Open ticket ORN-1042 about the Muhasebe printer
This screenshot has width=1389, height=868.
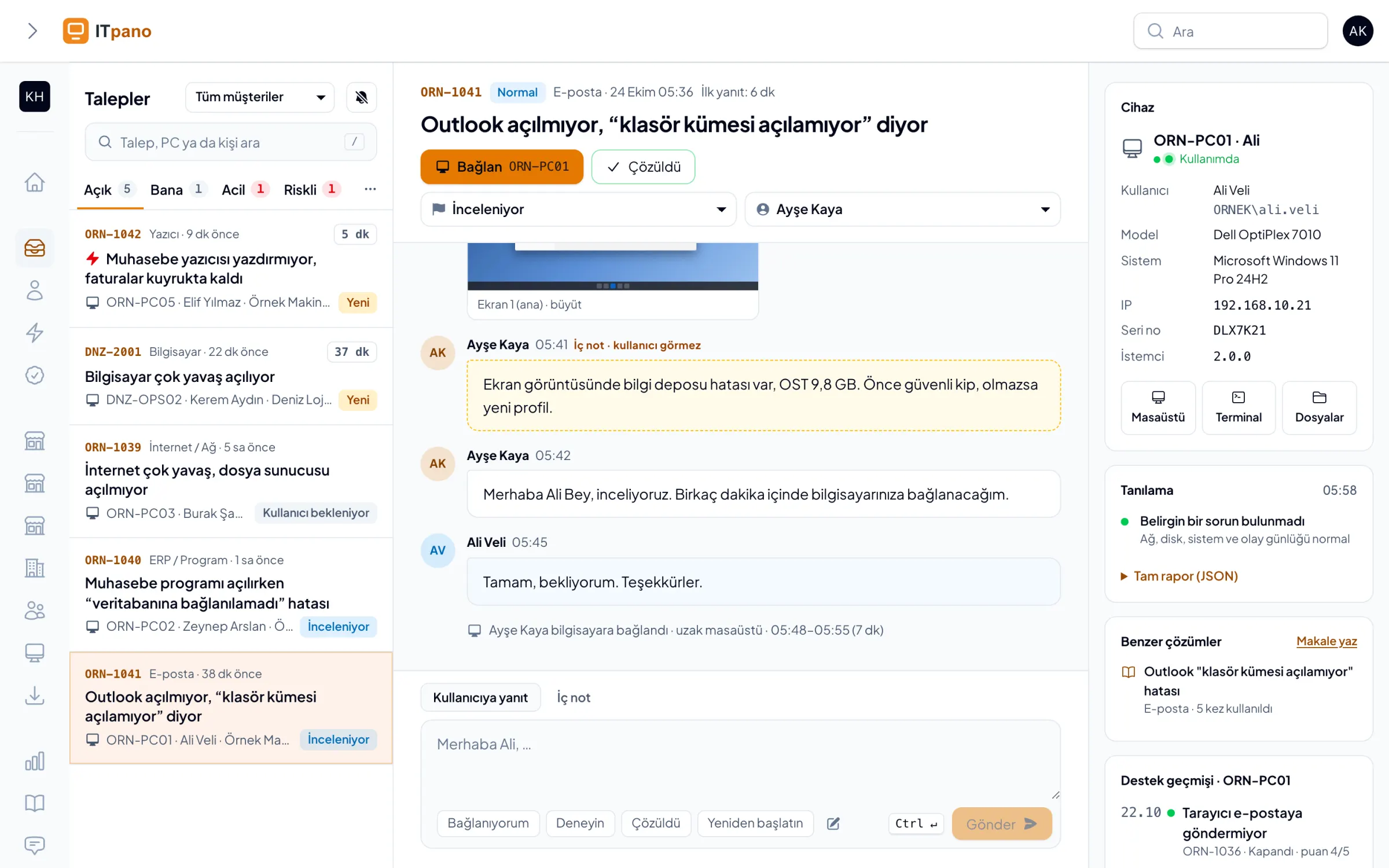pyautogui.click(x=231, y=268)
